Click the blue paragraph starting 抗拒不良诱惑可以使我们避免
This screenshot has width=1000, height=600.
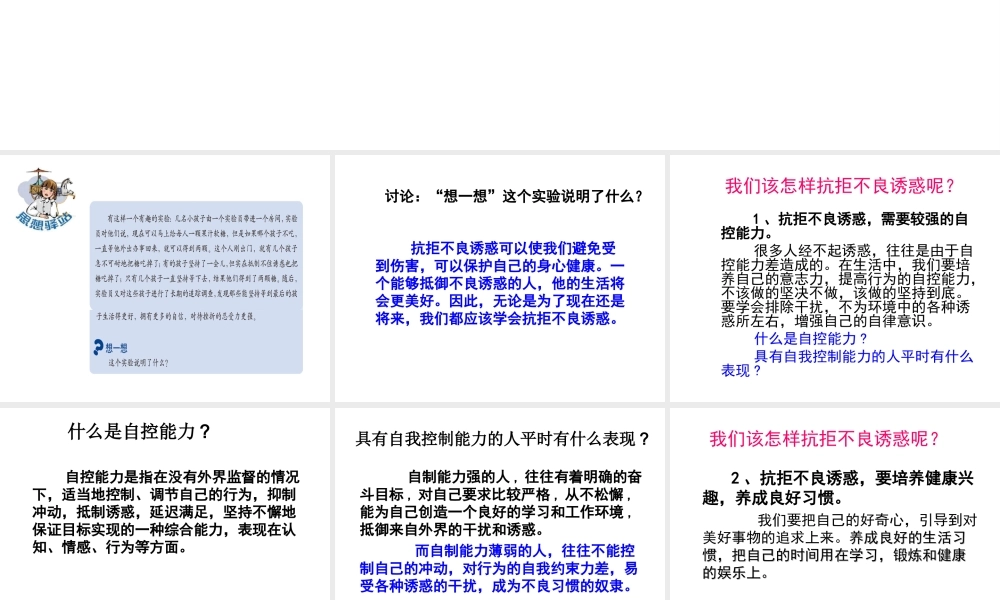coord(500,283)
